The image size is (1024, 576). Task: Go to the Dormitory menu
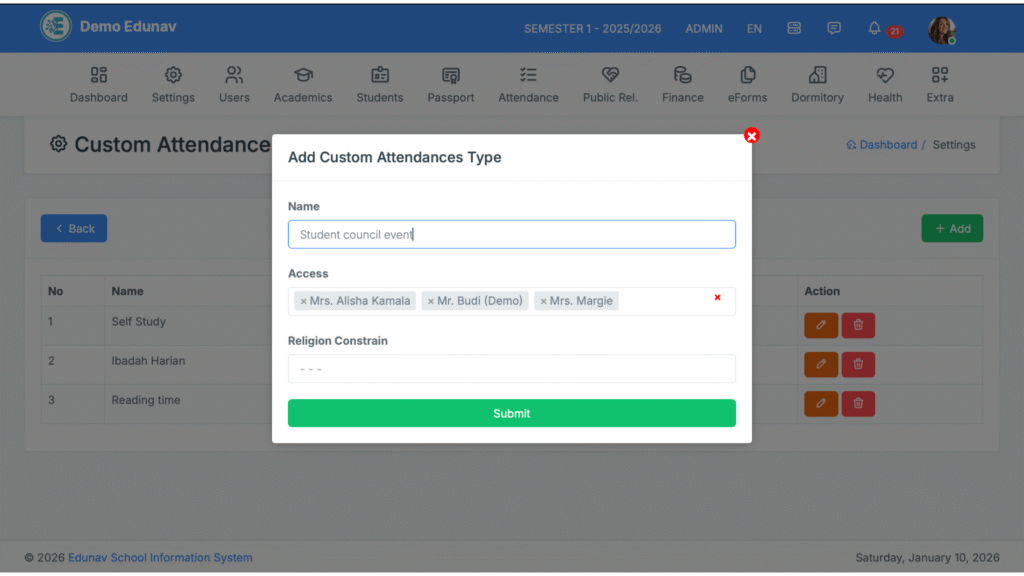point(817,84)
